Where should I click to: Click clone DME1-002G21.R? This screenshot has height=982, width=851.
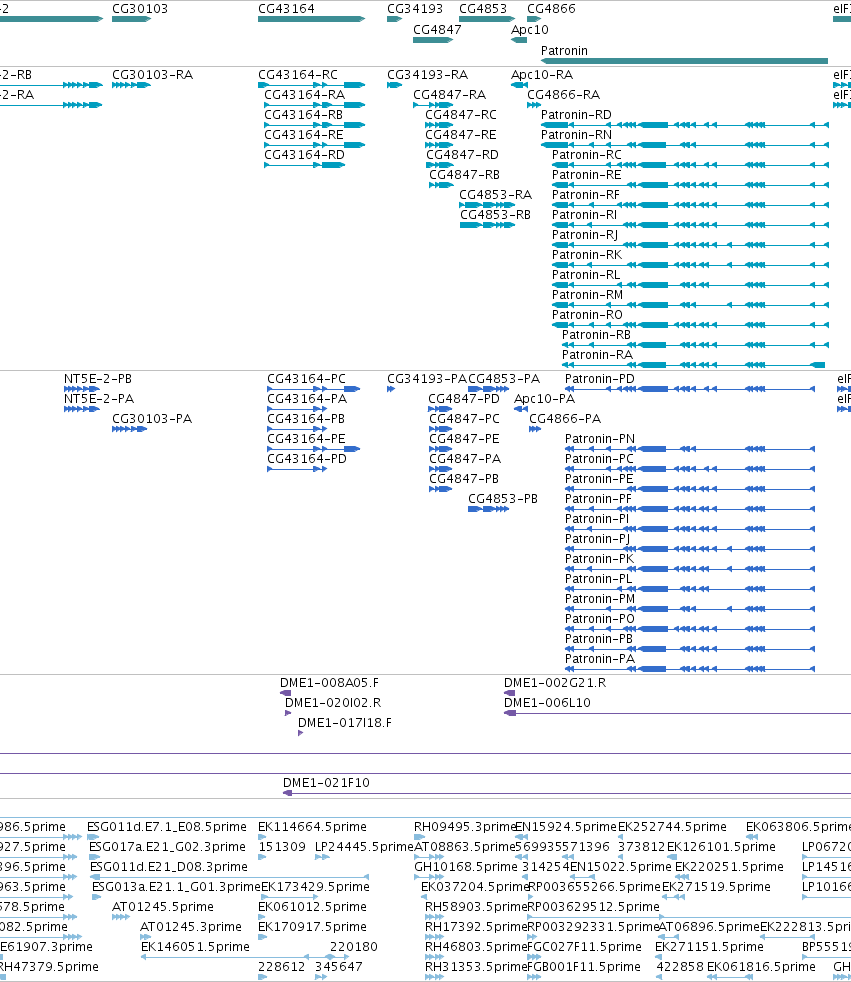[555, 684]
